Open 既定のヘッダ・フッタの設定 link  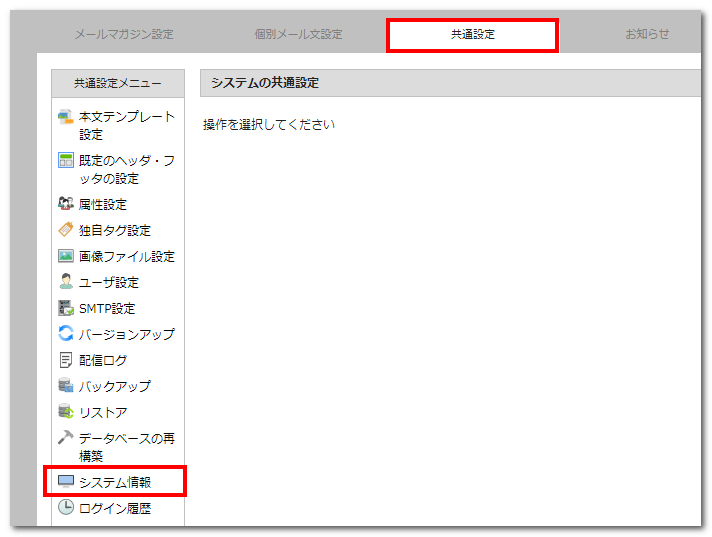127,169
